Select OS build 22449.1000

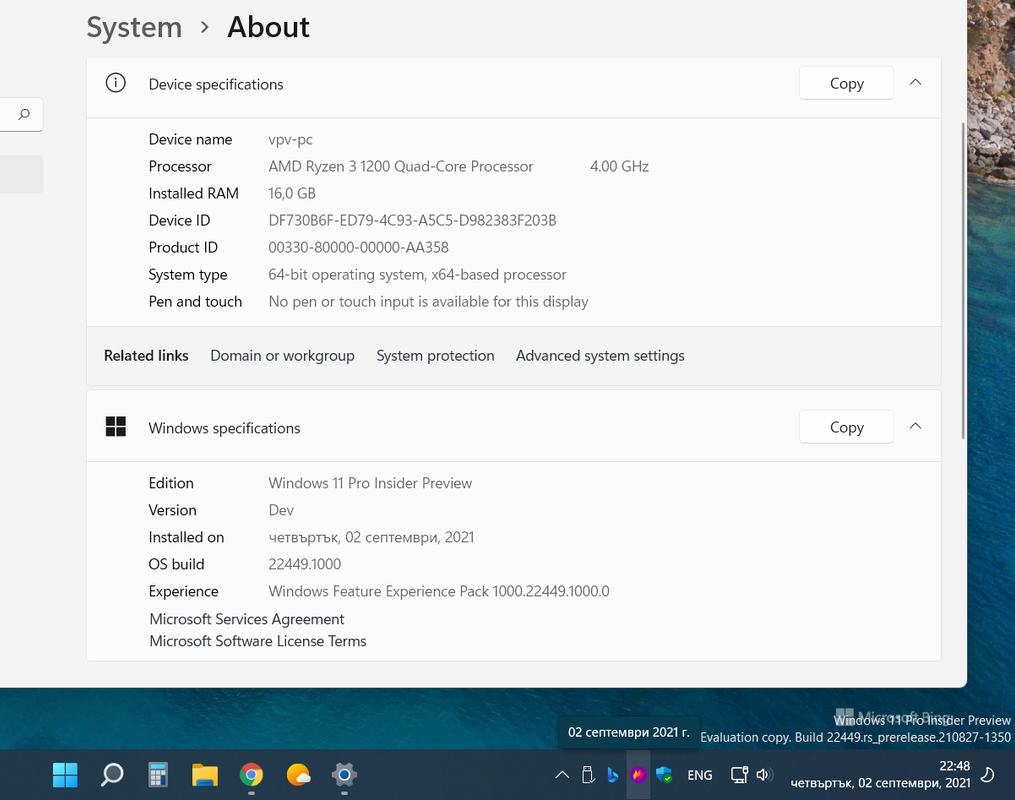pyautogui.click(x=305, y=564)
